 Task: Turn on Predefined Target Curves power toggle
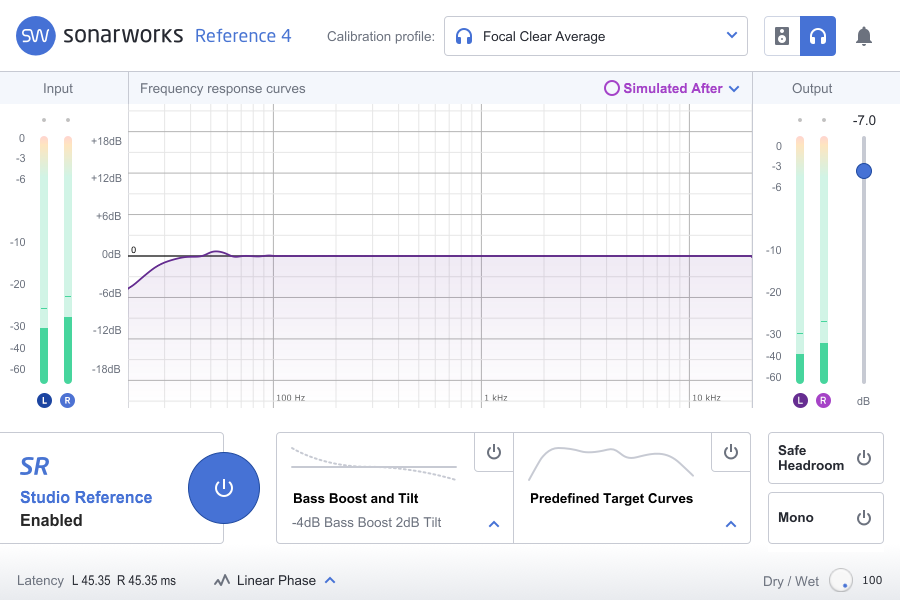[731, 452]
